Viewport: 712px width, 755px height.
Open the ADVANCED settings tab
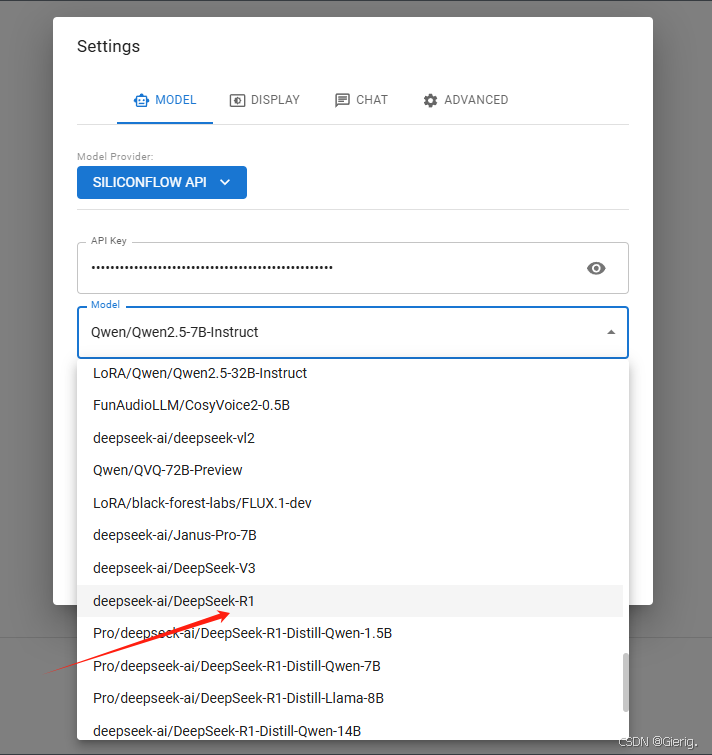pyautogui.click(x=466, y=100)
